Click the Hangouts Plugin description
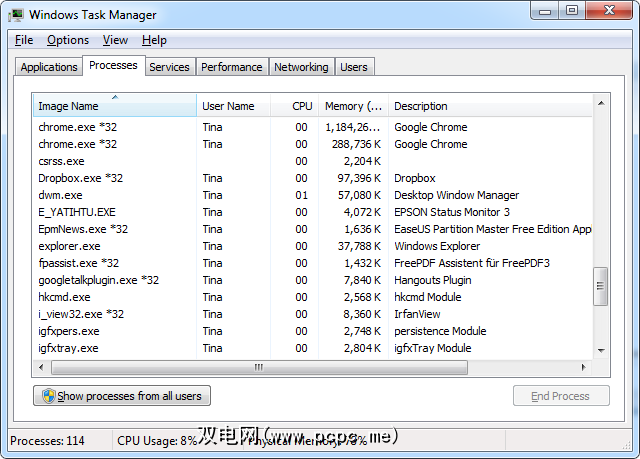640x459 pixels. (x=433, y=280)
